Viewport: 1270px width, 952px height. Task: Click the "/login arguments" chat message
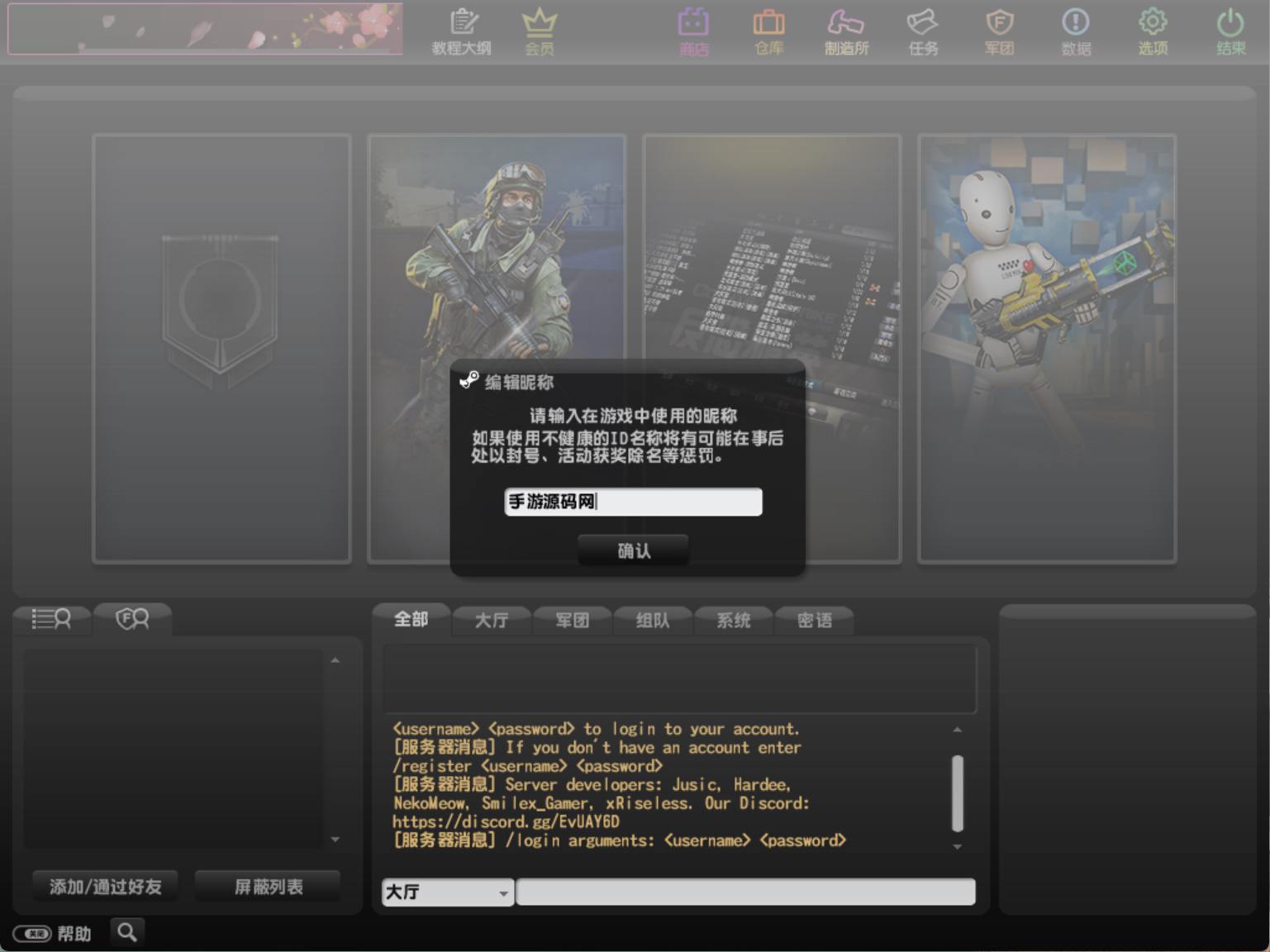620,840
